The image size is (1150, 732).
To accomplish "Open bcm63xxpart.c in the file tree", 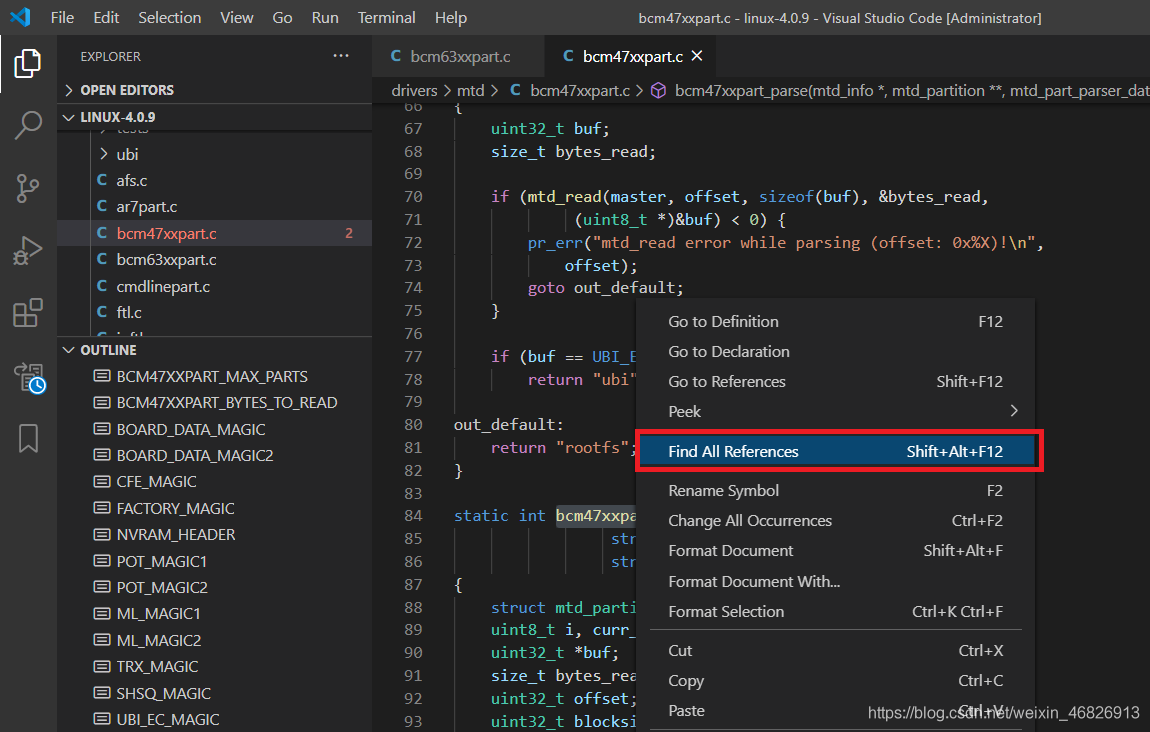I will [166, 260].
